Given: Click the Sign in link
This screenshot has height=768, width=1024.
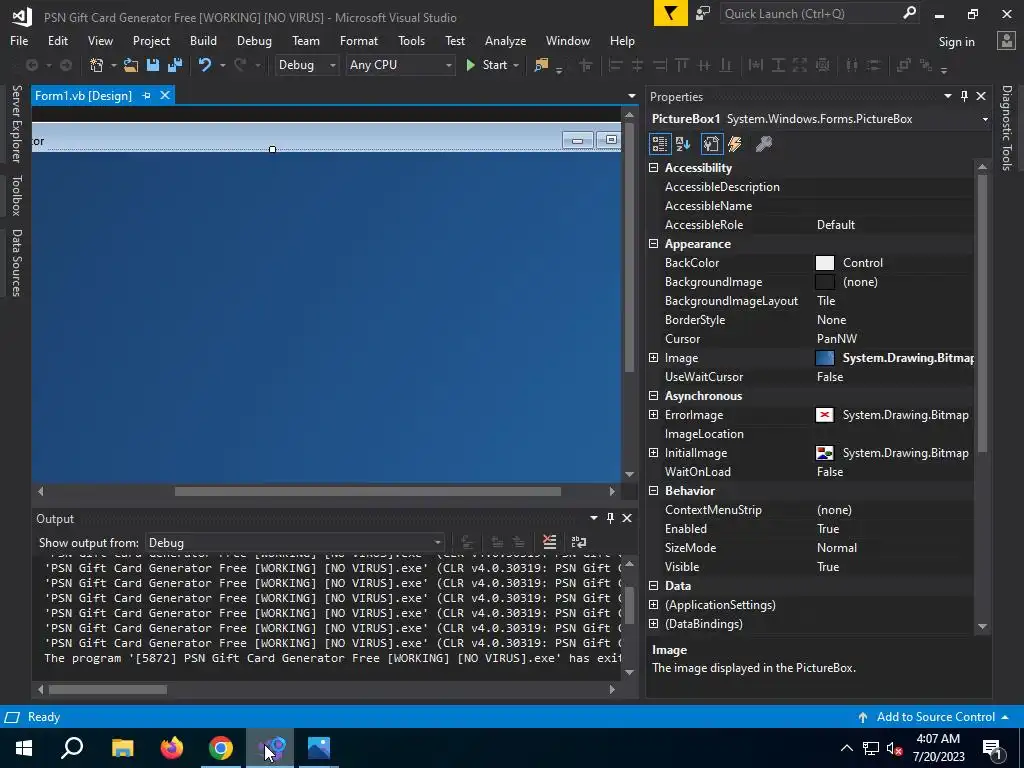Looking at the screenshot, I should coord(956,41).
